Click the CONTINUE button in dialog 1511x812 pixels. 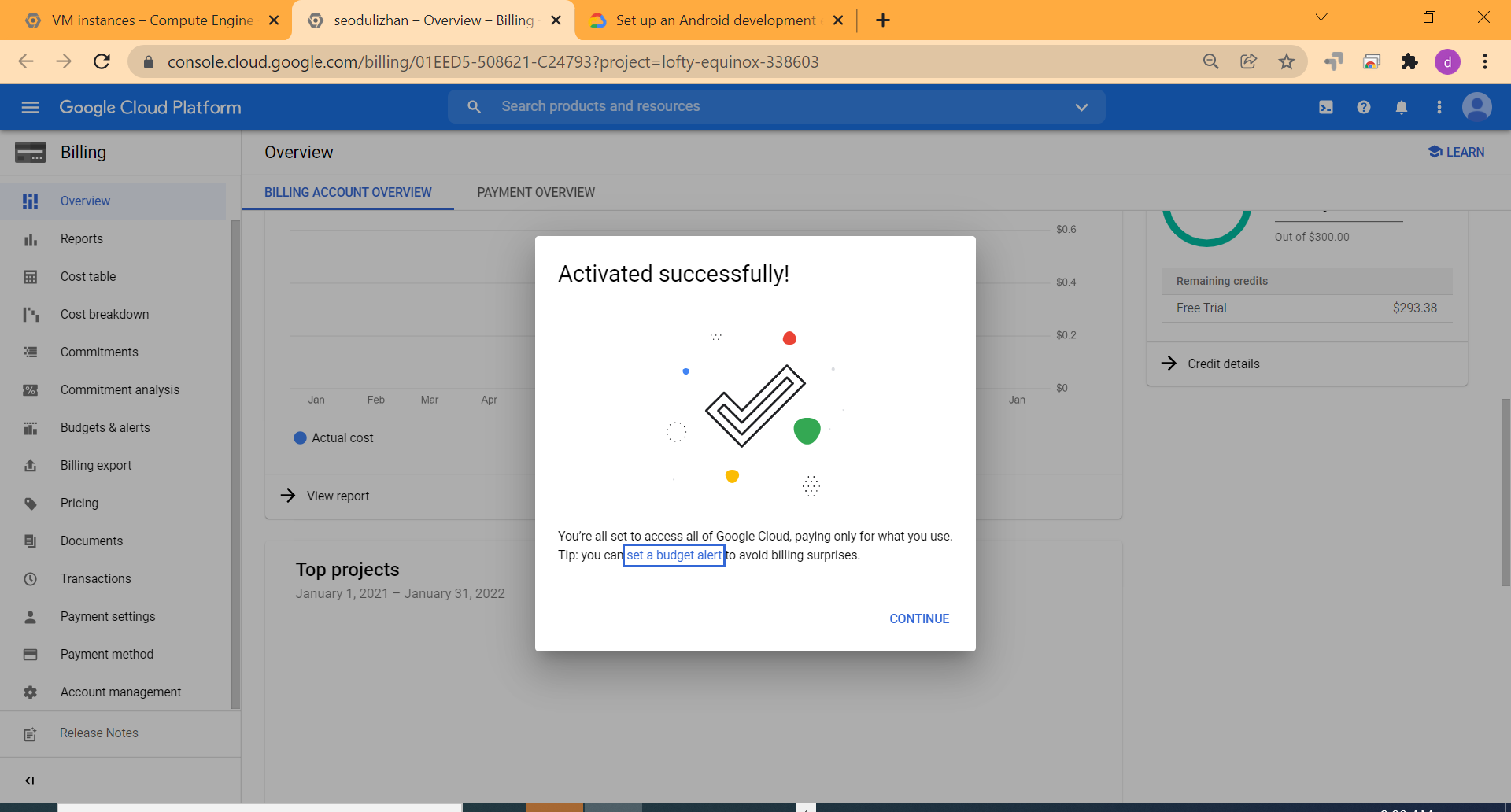coord(919,618)
